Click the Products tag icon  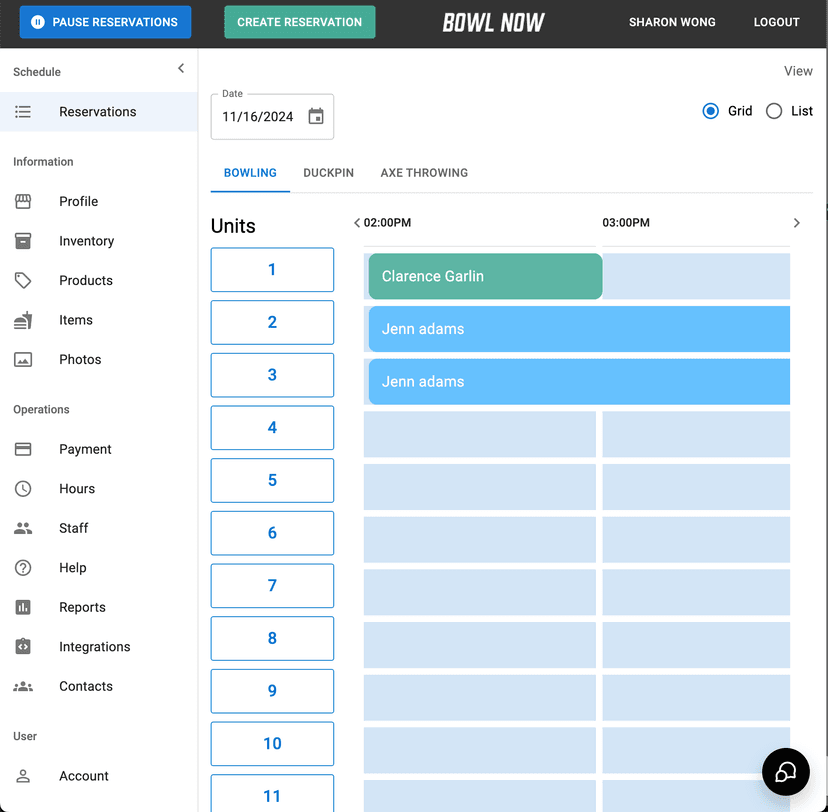pos(23,280)
